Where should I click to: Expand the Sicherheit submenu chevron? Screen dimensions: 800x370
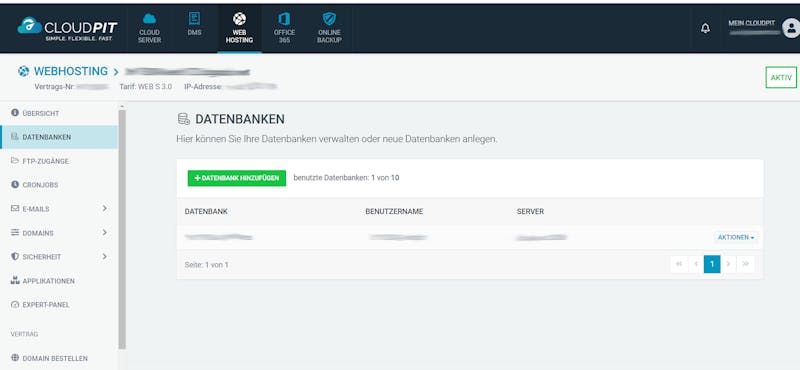coord(105,256)
